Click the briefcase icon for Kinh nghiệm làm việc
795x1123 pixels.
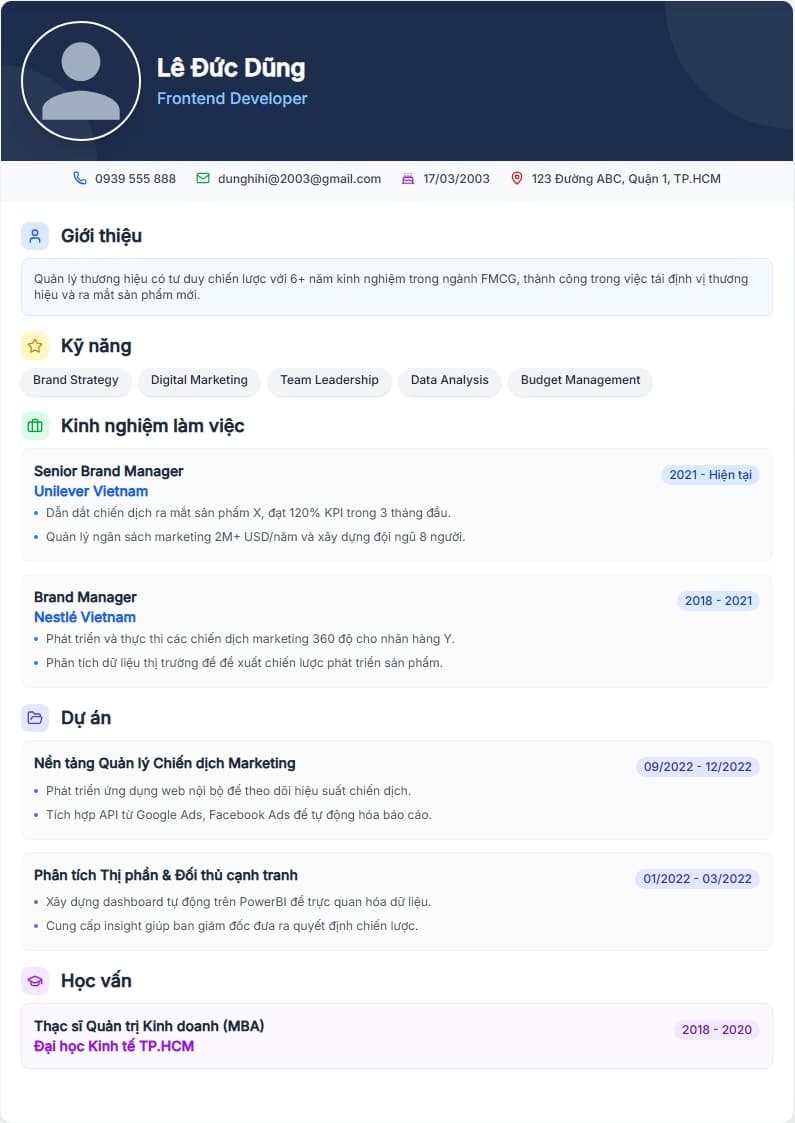click(x=35, y=426)
